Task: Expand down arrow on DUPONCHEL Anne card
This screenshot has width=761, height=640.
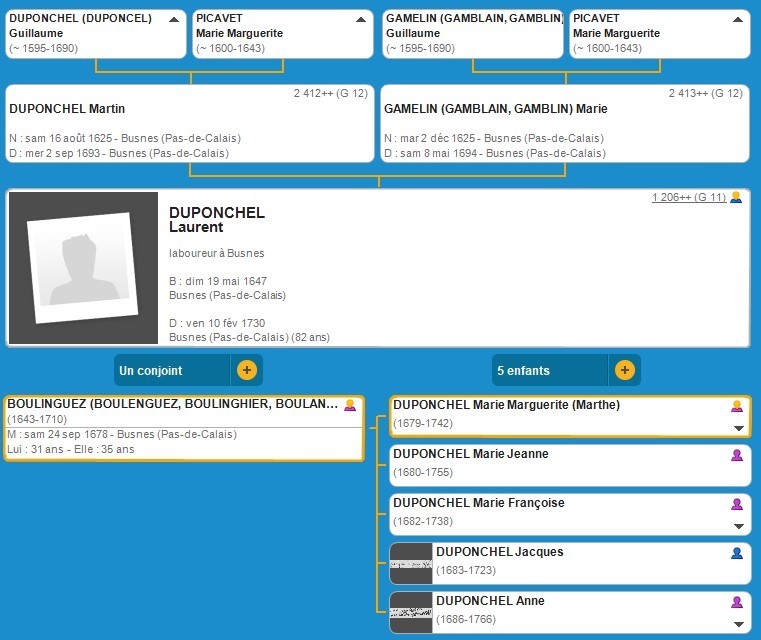Action: [x=738, y=624]
